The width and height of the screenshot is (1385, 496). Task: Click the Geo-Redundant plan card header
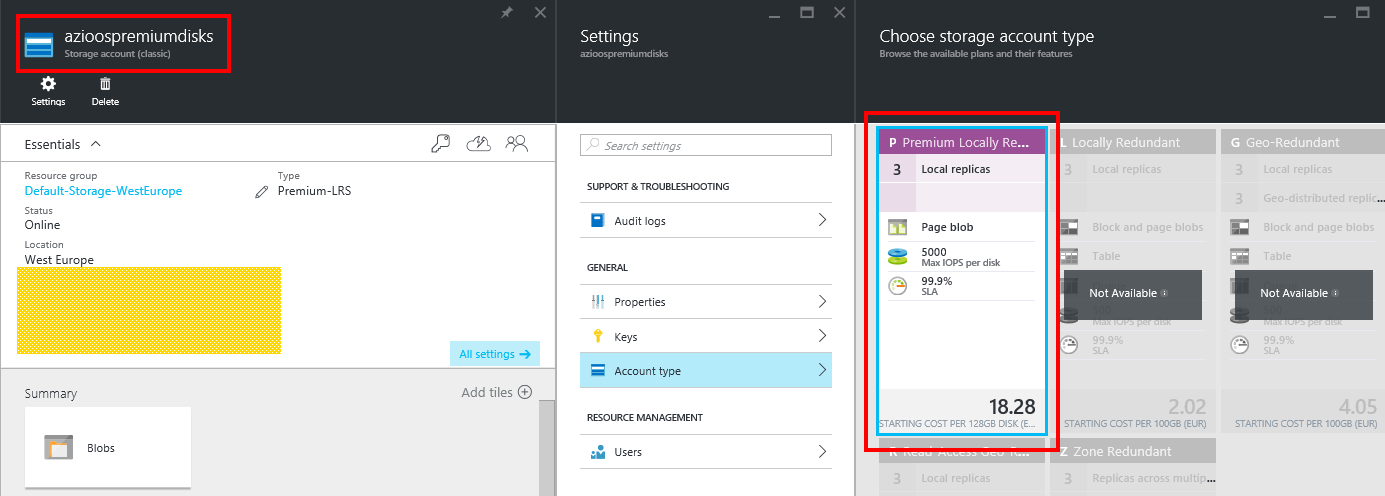point(1303,143)
